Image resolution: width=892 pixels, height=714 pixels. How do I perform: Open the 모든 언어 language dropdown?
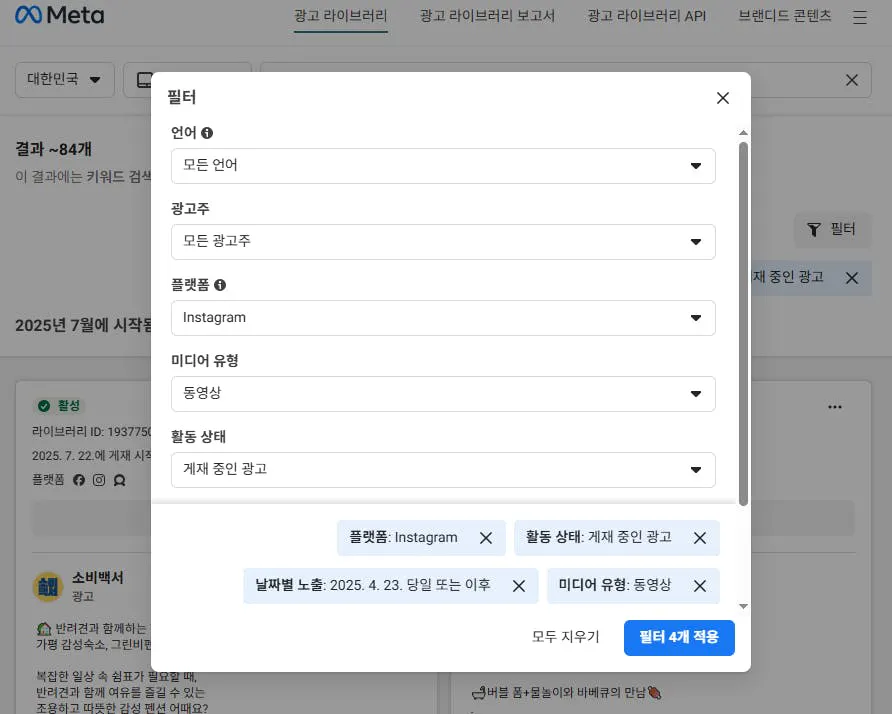point(443,166)
